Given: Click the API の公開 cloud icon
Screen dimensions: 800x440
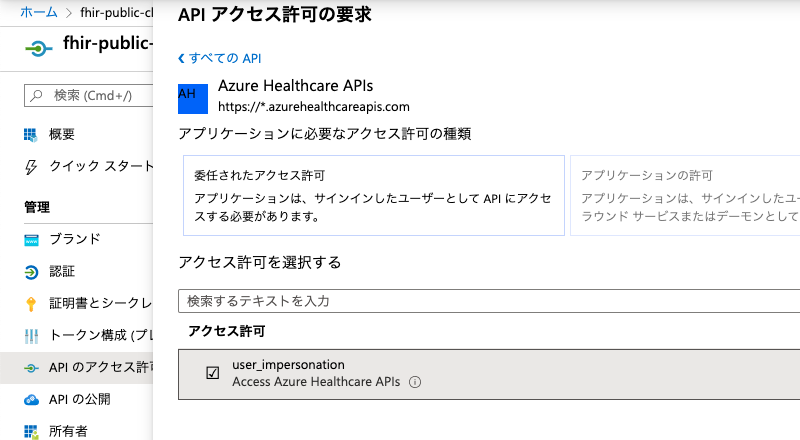Looking at the screenshot, I should [x=31, y=400].
